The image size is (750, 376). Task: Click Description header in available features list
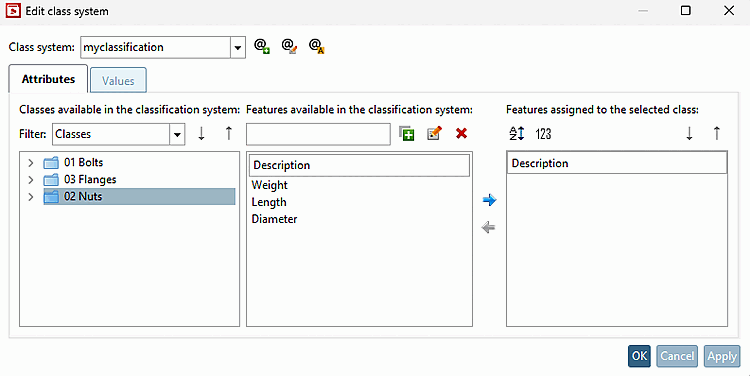[x=359, y=166]
